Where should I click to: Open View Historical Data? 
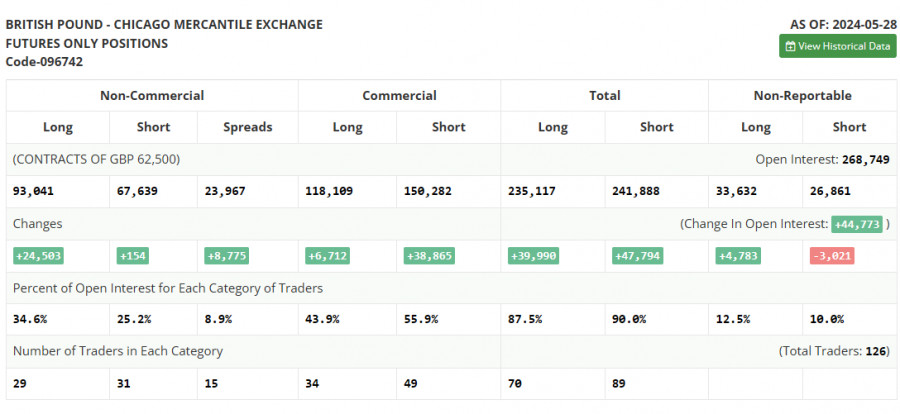(838, 46)
